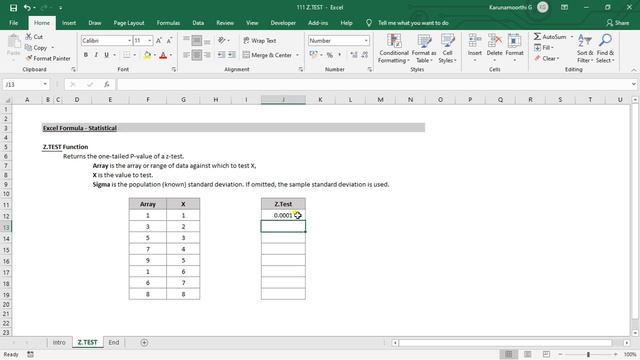Image resolution: width=640 pixels, height=360 pixels.
Task: Click the Insert Function fx button
Action: click(x=107, y=84)
